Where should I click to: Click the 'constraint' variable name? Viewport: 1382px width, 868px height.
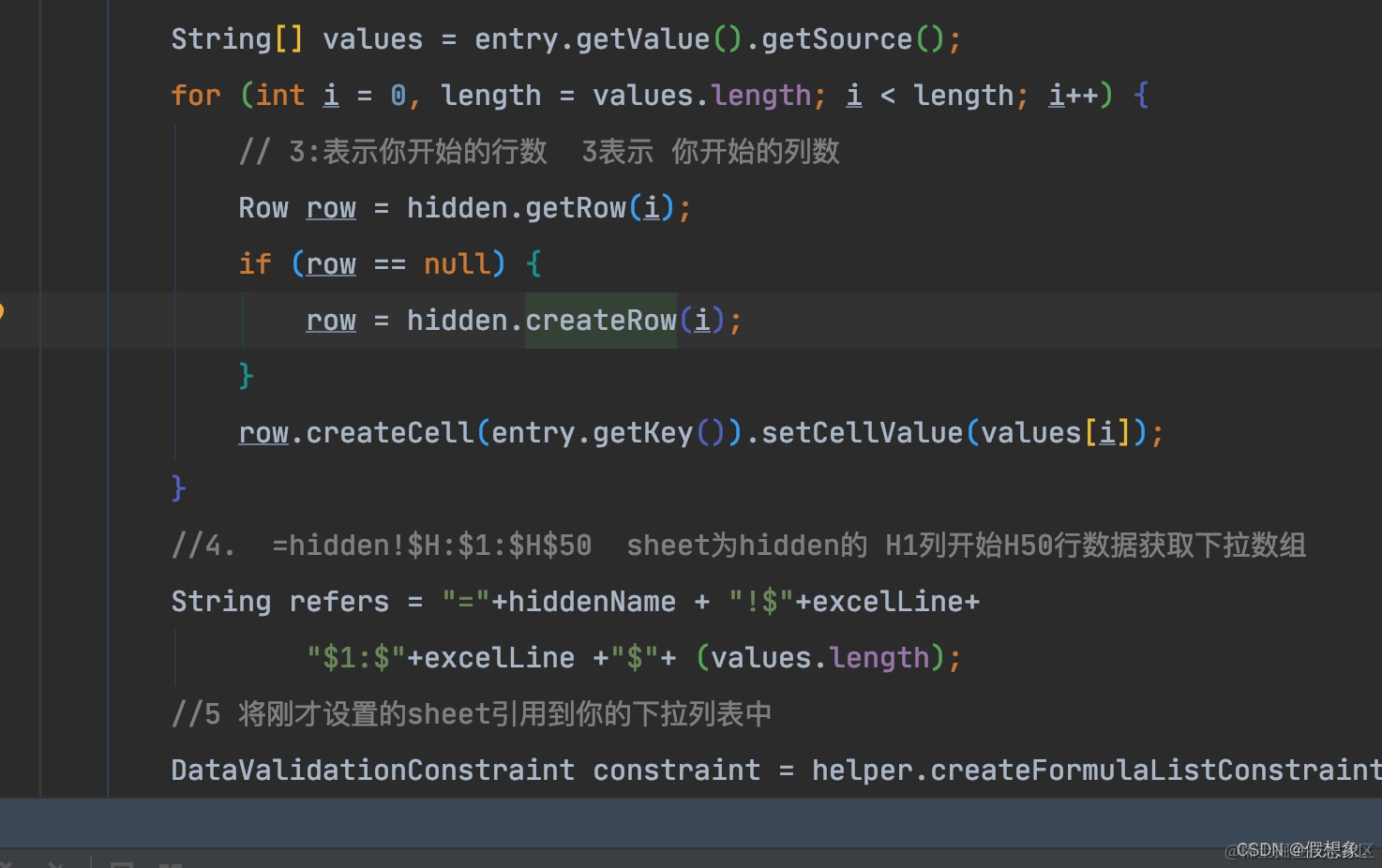coord(676,771)
